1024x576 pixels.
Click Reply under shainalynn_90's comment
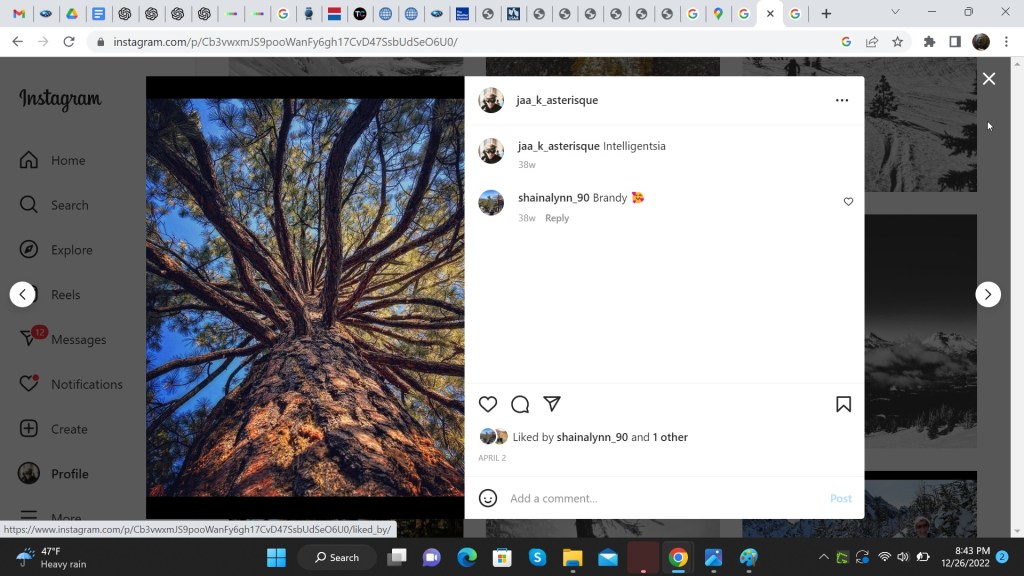(557, 218)
